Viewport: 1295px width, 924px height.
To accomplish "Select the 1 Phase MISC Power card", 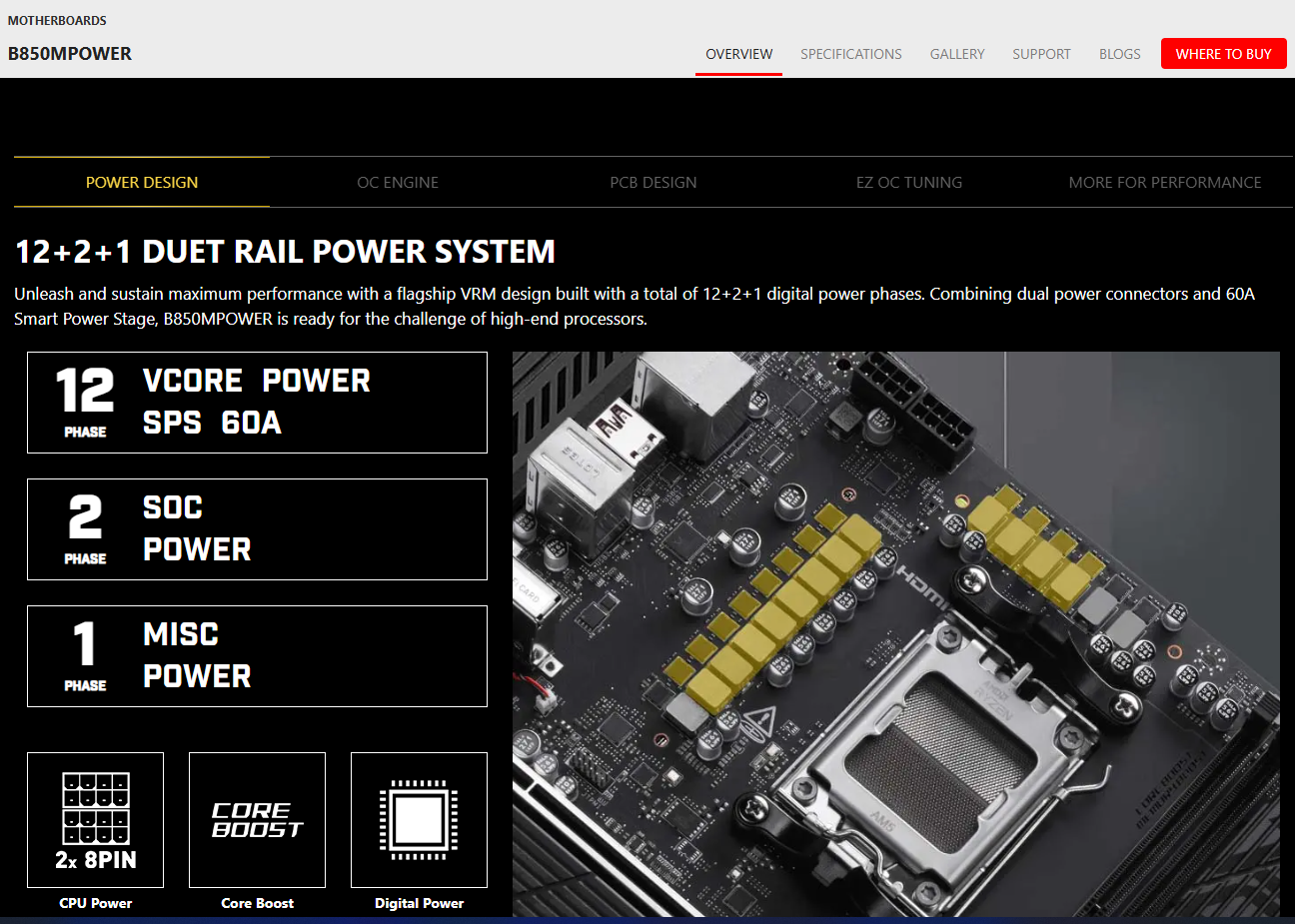I will click(257, 656).
